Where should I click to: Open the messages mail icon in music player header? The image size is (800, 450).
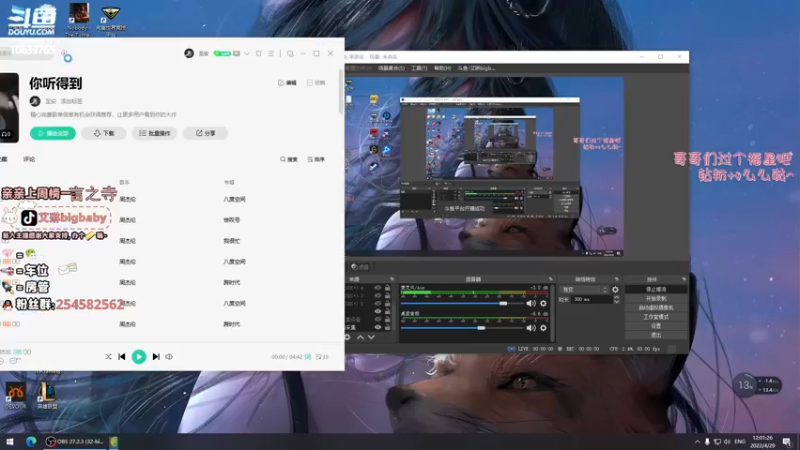pos(237,54)
